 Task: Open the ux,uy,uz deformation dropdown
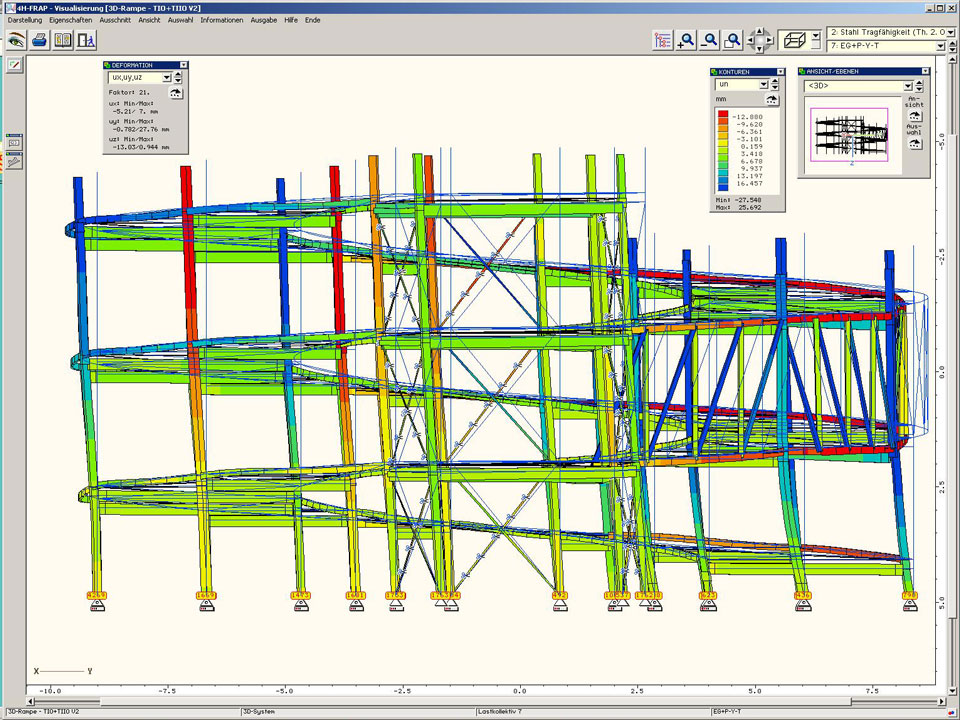pyautogui.click(x=166, y=76)
